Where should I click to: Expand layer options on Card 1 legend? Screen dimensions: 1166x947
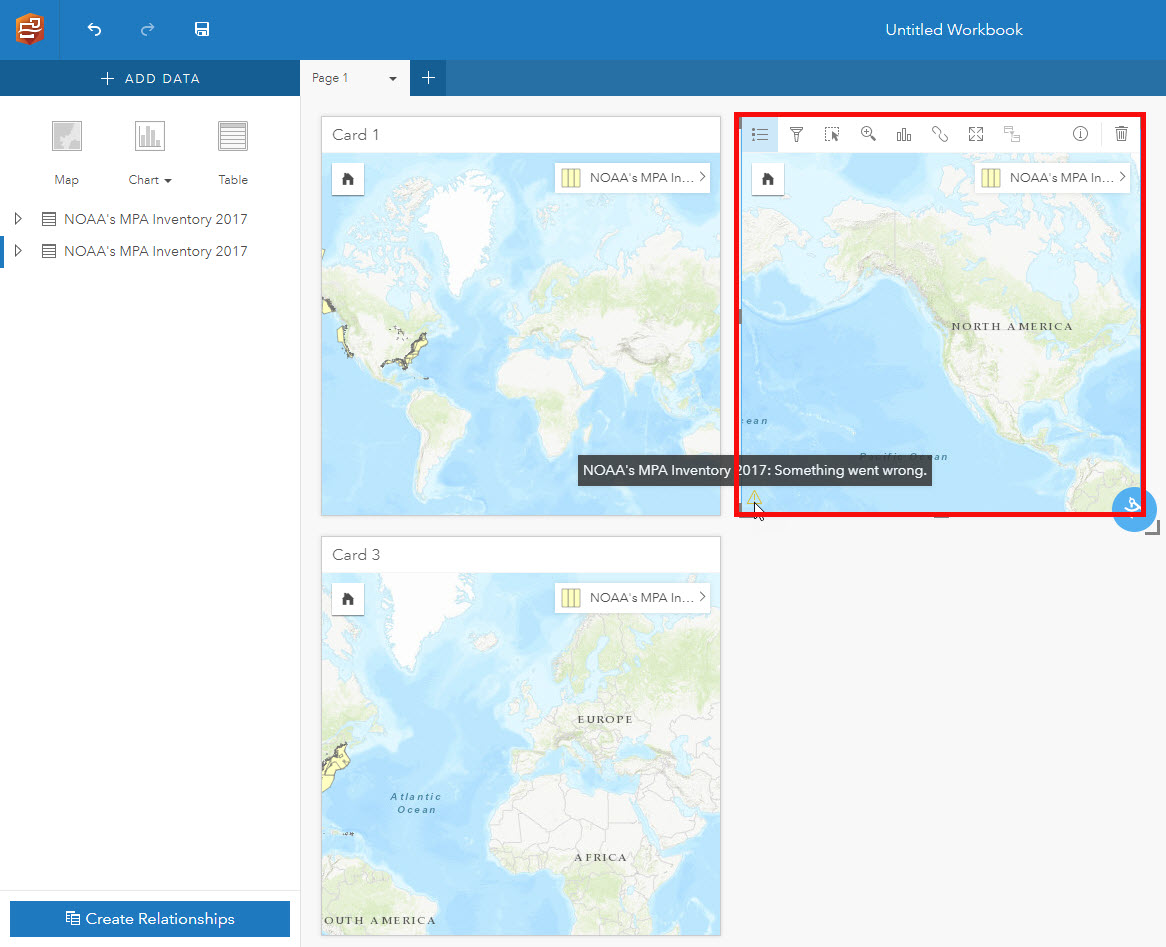tap(702, 177)
